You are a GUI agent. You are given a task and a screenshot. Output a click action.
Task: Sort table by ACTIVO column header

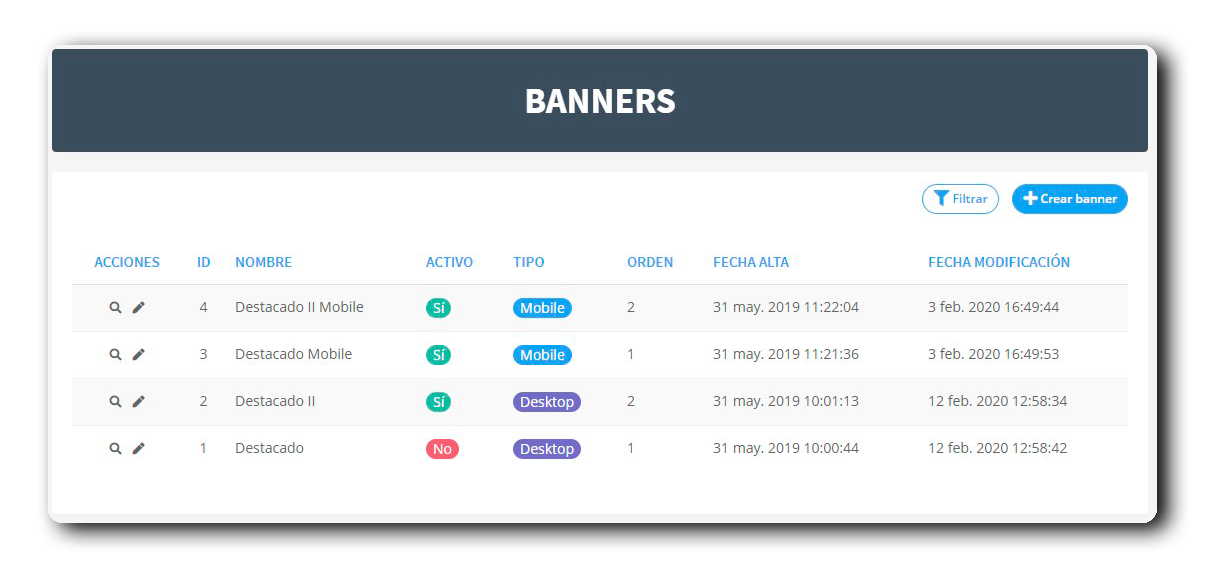point(449,263)
